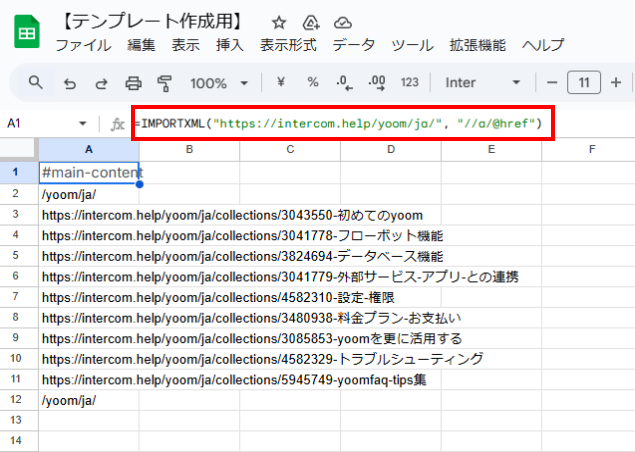Open the Inter font family dropdown
635x452 pixels.
[484, 82]
